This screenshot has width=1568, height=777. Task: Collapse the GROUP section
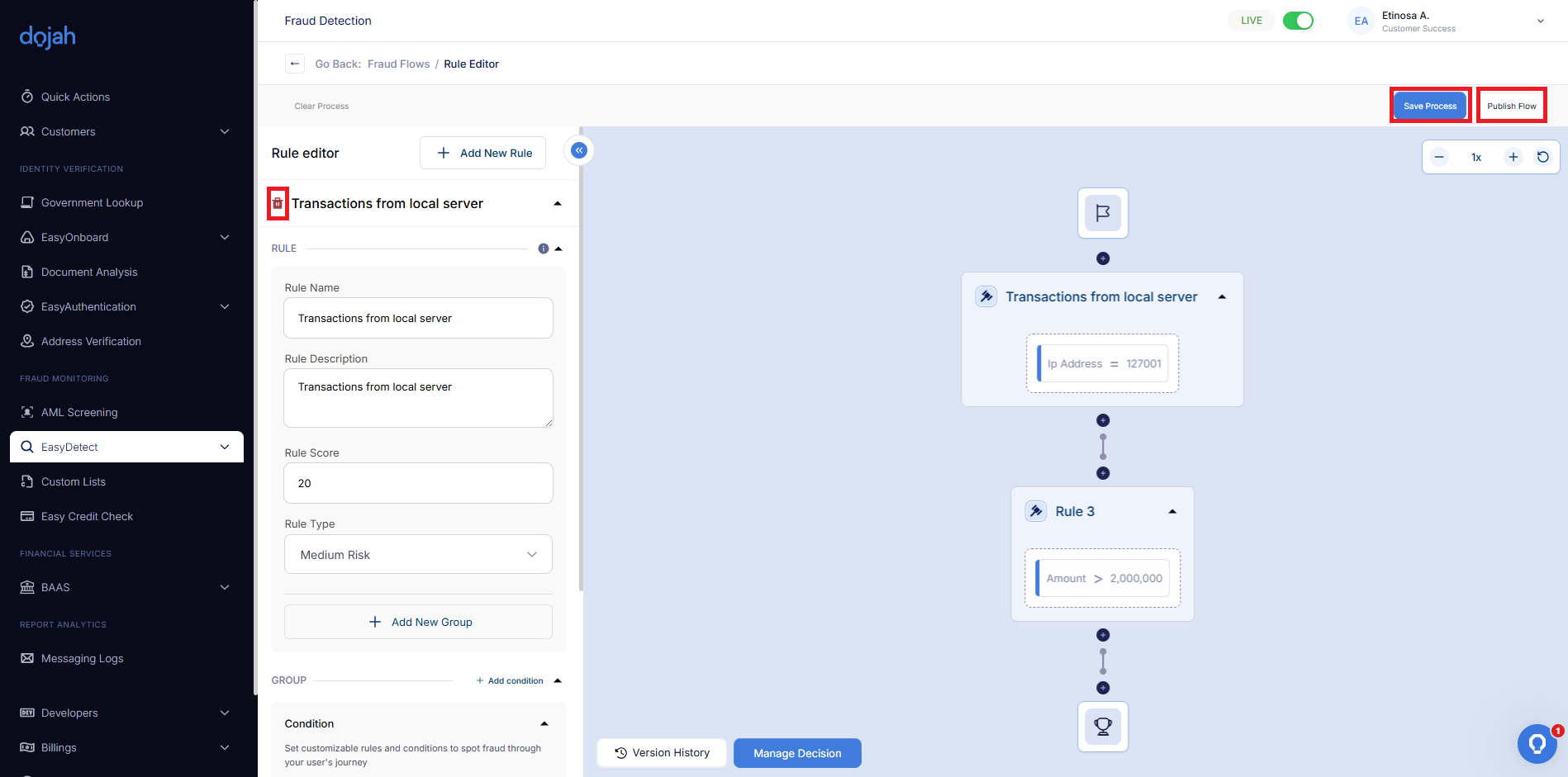point(558,680)
